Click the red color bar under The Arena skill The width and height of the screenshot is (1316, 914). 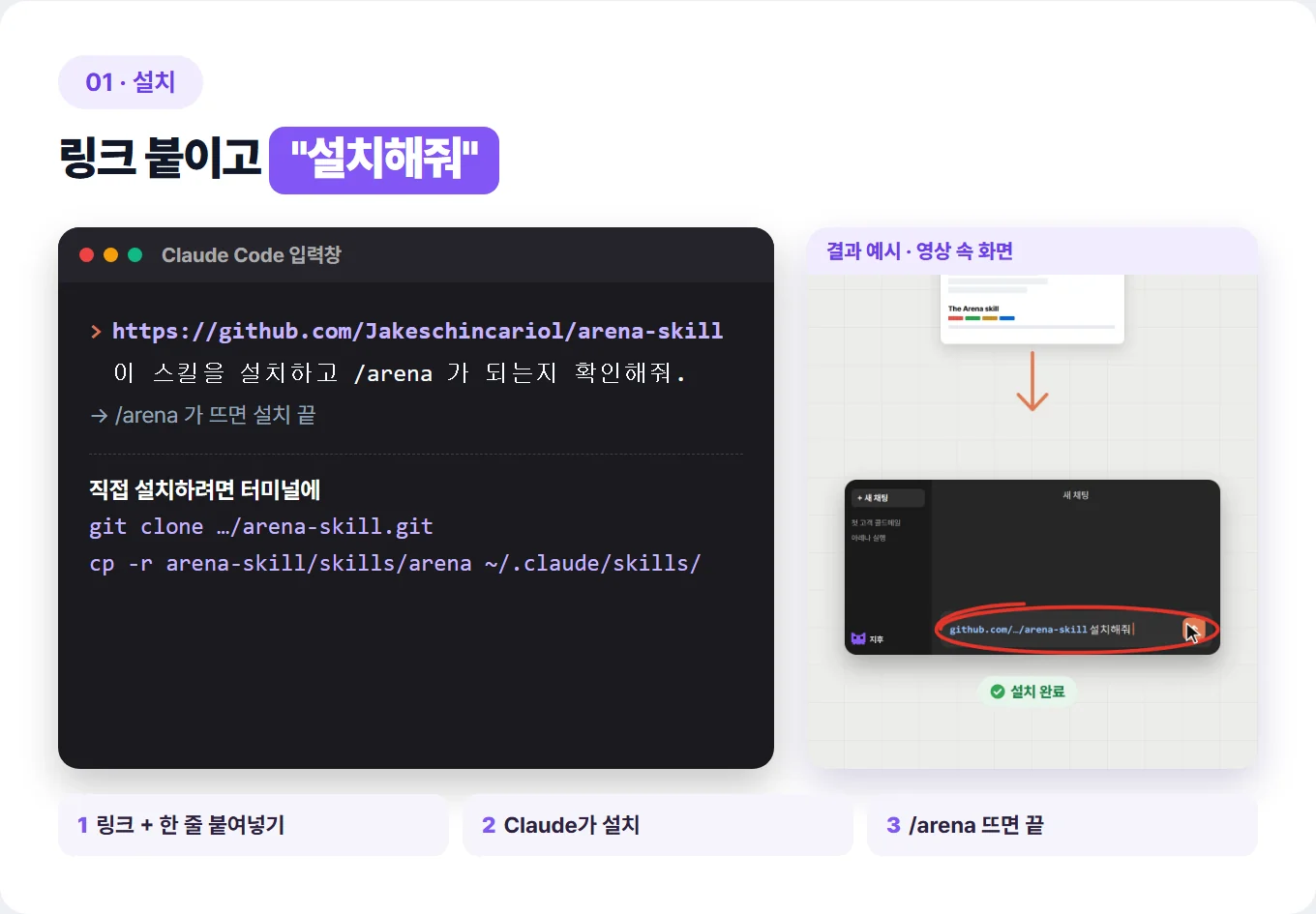955,318
